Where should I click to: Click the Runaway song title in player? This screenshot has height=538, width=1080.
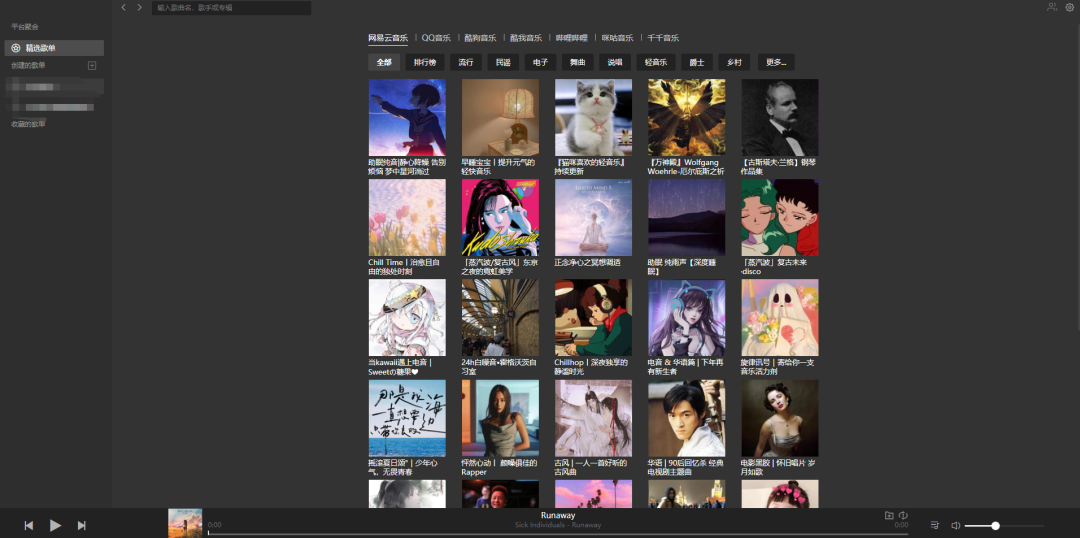[x=558, y=515]
